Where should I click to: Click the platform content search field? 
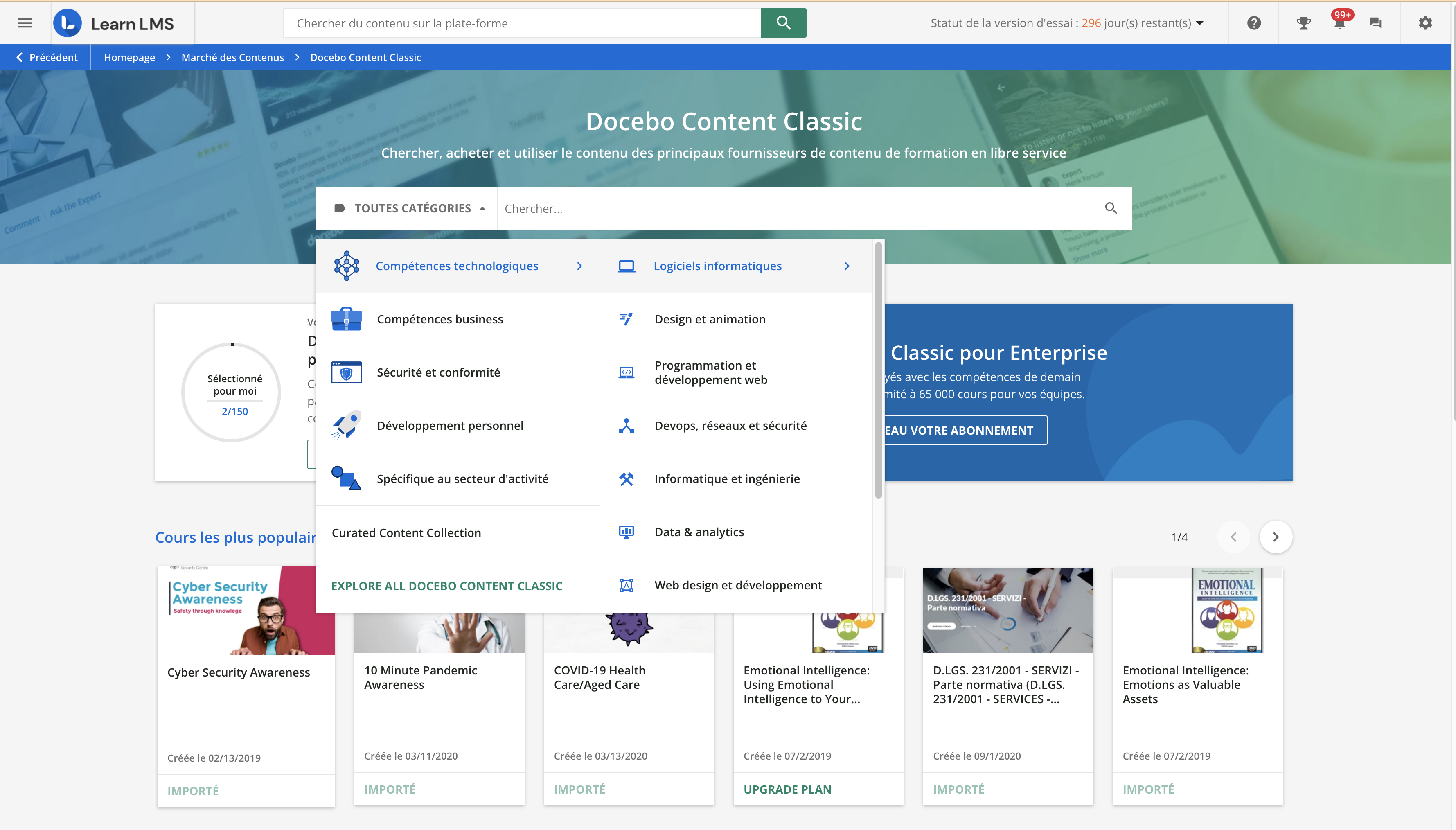coord(521,23)
